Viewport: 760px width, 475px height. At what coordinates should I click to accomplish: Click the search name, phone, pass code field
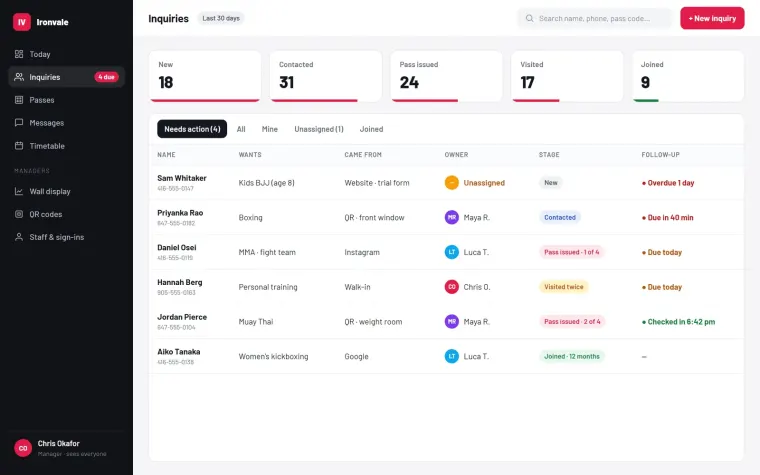click(595, 18)
